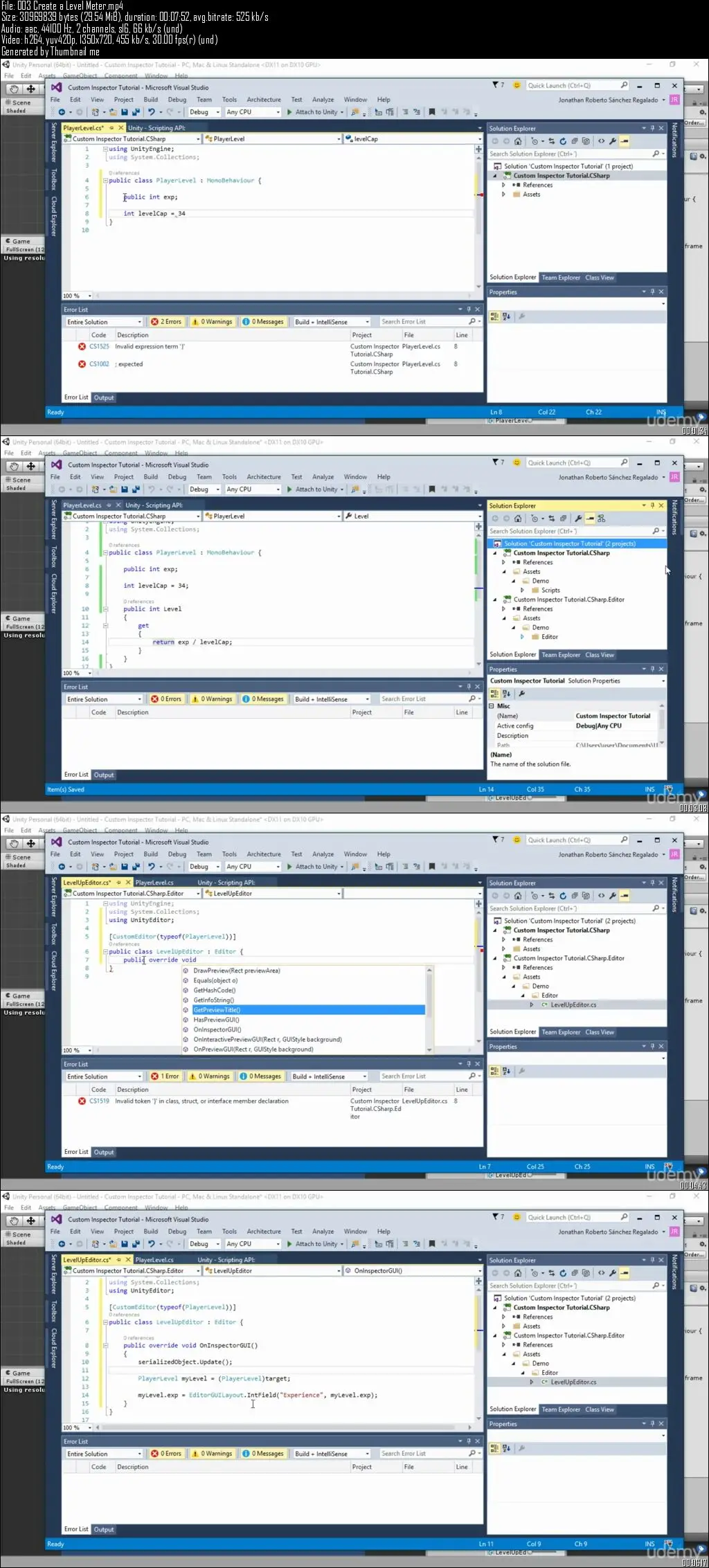Switch to Output tab in the 1 Error frame
The width and height of the screenshot is (709, 1568).
point(104,1153)
